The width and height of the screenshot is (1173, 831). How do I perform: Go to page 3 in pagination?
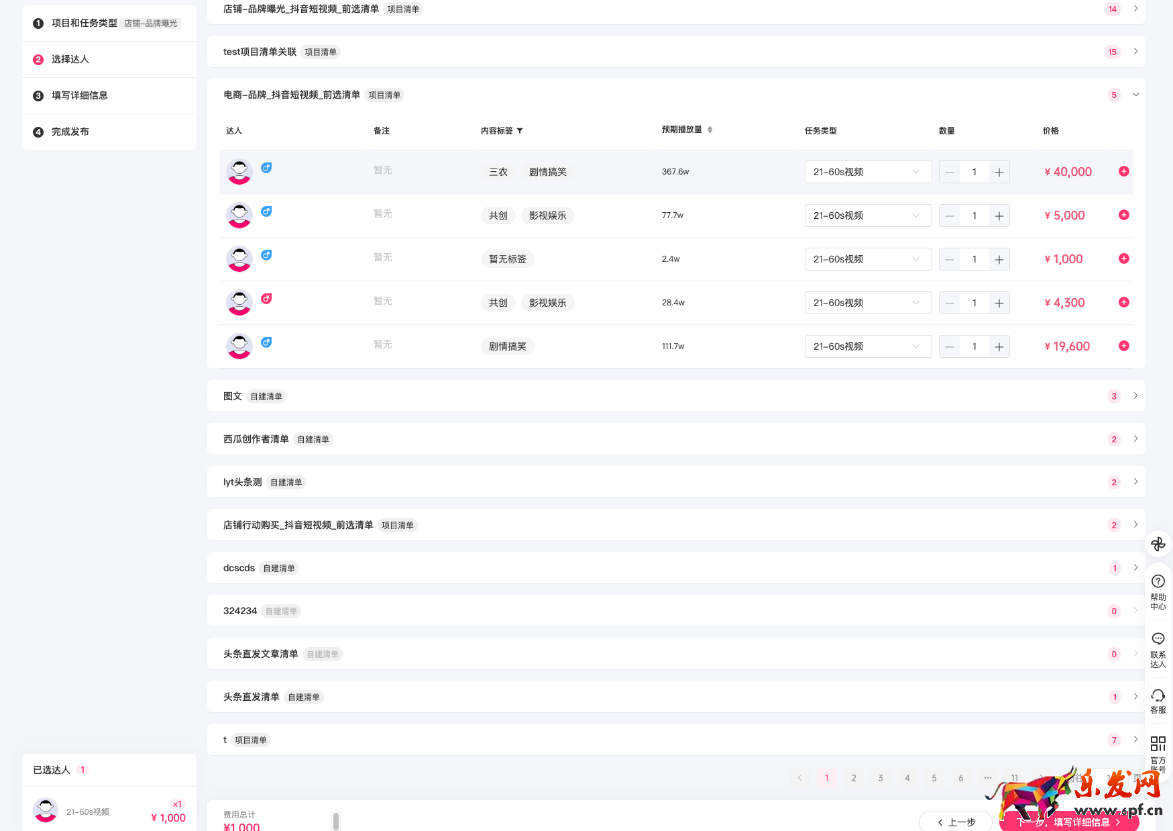click(880, 778)
